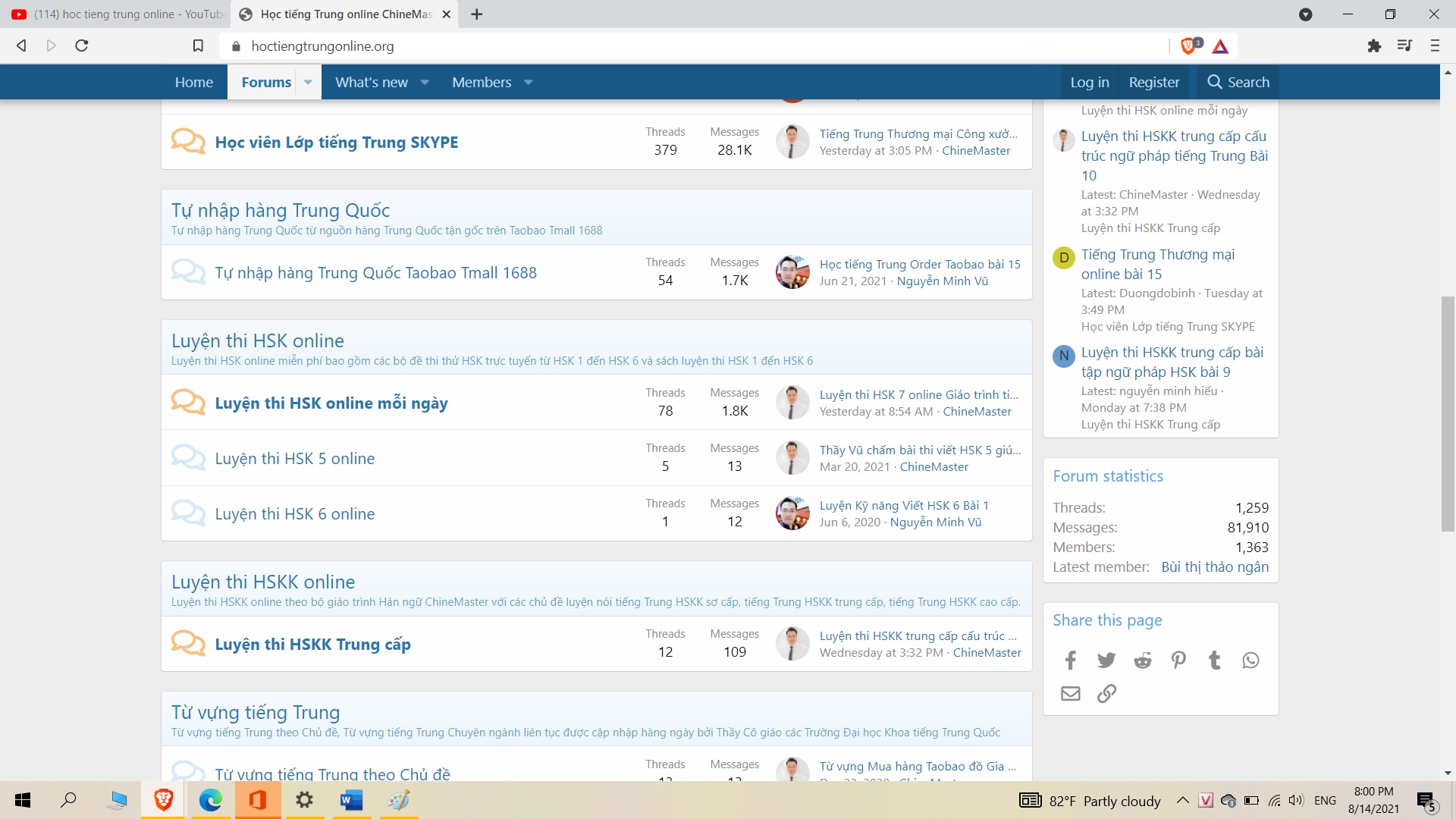Share page via Tumblr icon
Viewport: 1456px width, 819px height.
pos(1214,661)
